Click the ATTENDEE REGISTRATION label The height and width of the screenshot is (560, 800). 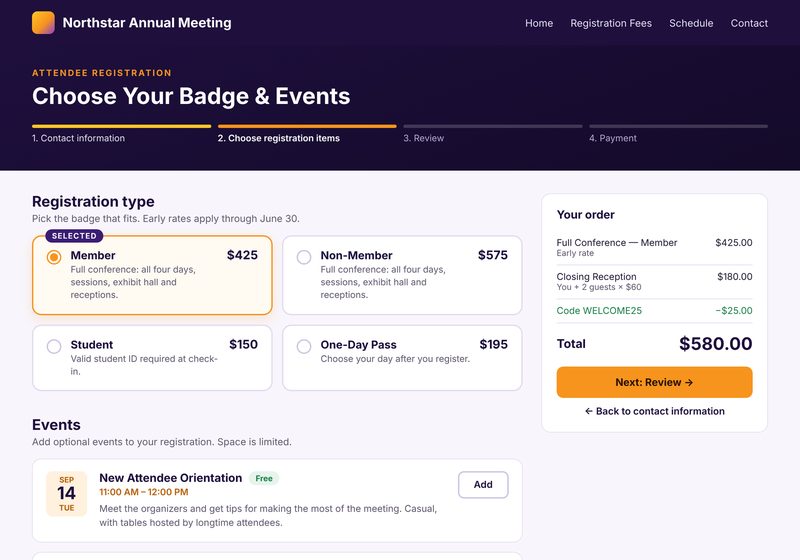(x=102, y=73)
